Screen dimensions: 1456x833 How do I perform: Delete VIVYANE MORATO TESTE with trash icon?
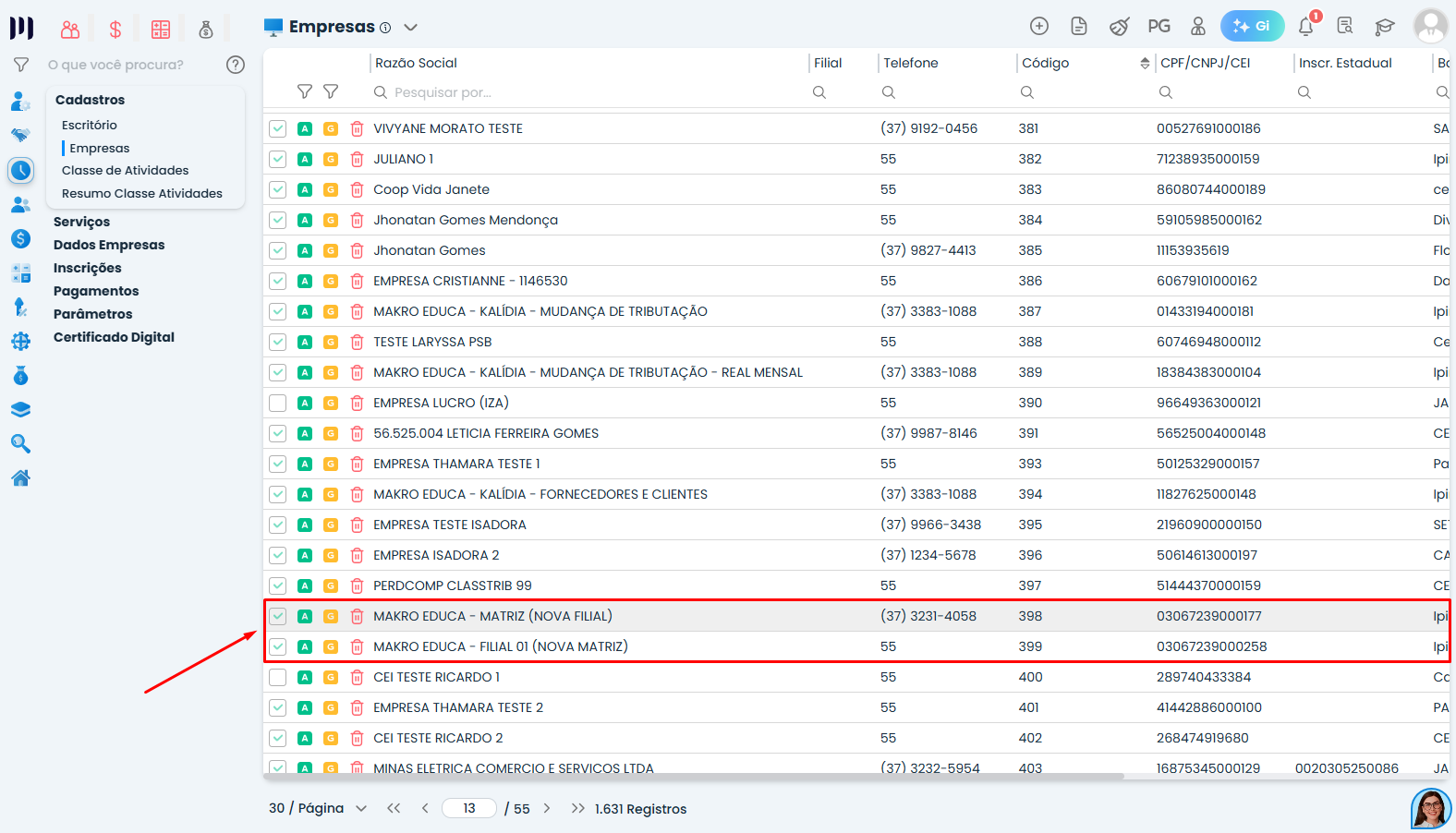coord(357,128)
